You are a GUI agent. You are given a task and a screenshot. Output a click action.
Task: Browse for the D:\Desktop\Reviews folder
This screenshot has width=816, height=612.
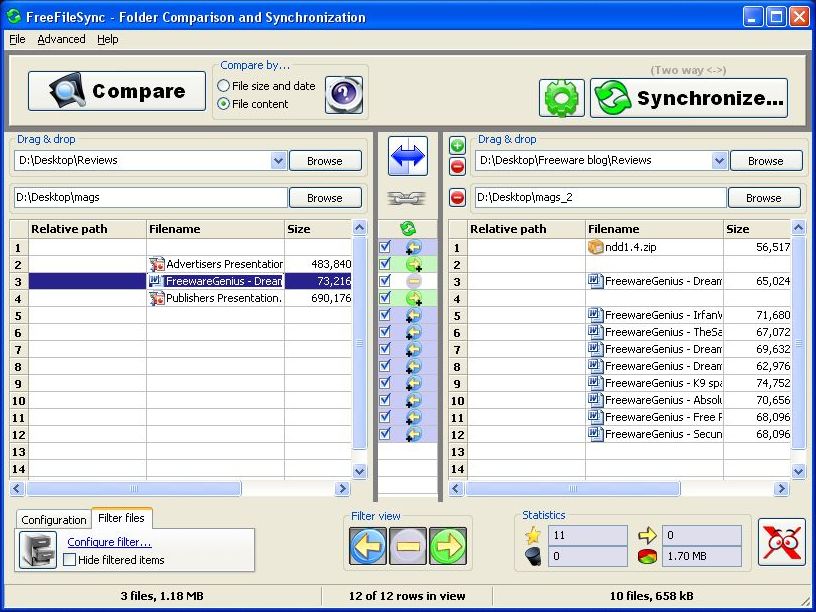coord(325,161)
